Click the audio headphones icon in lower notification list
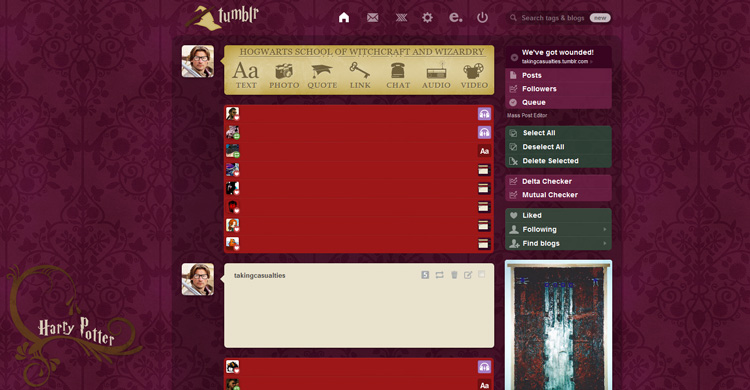Viewport: 750px width, 390px height. pyautogui.click(x=484, y=367)
